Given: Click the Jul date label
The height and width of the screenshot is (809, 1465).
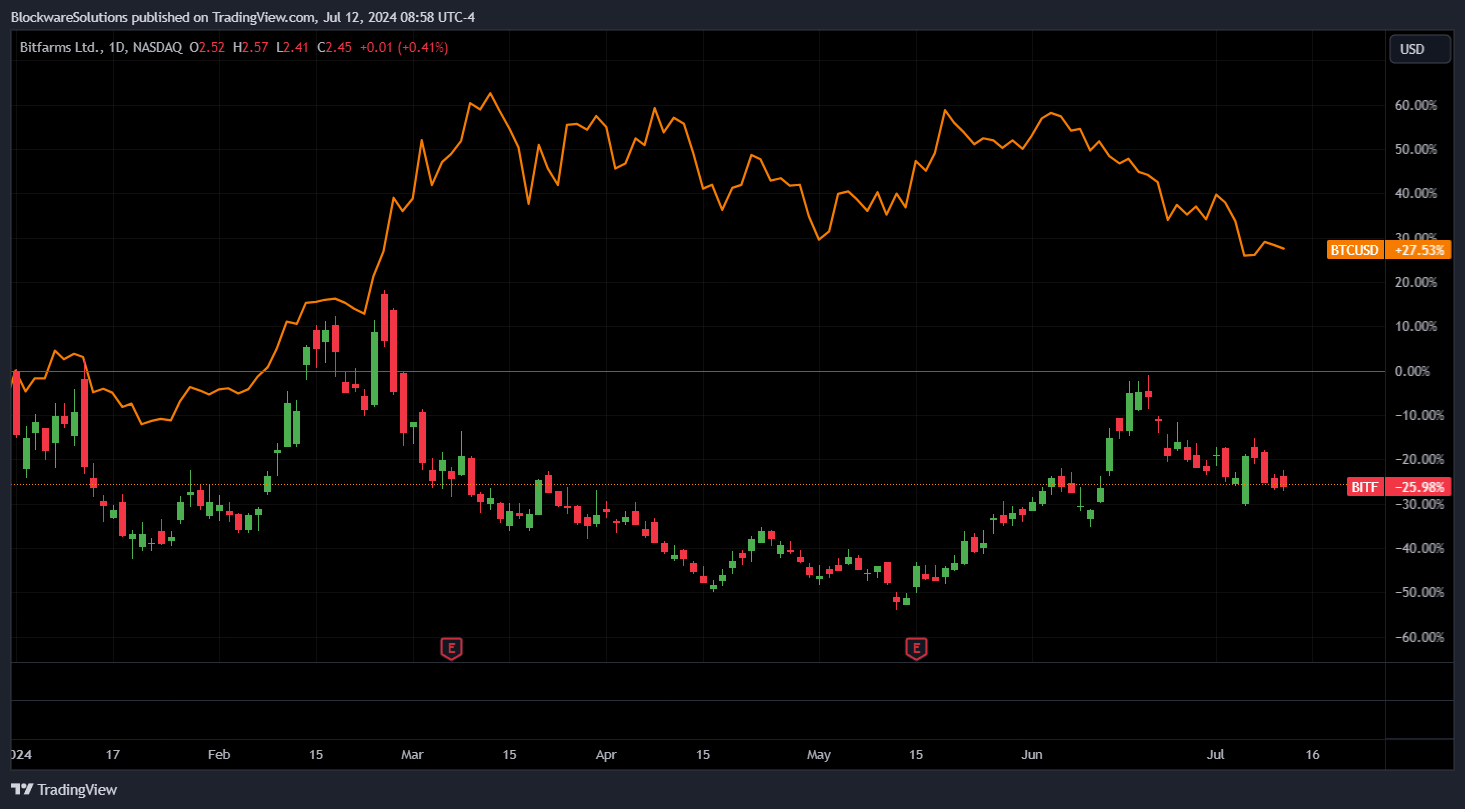Looking at the screenshot, I should click(1215, 754).
